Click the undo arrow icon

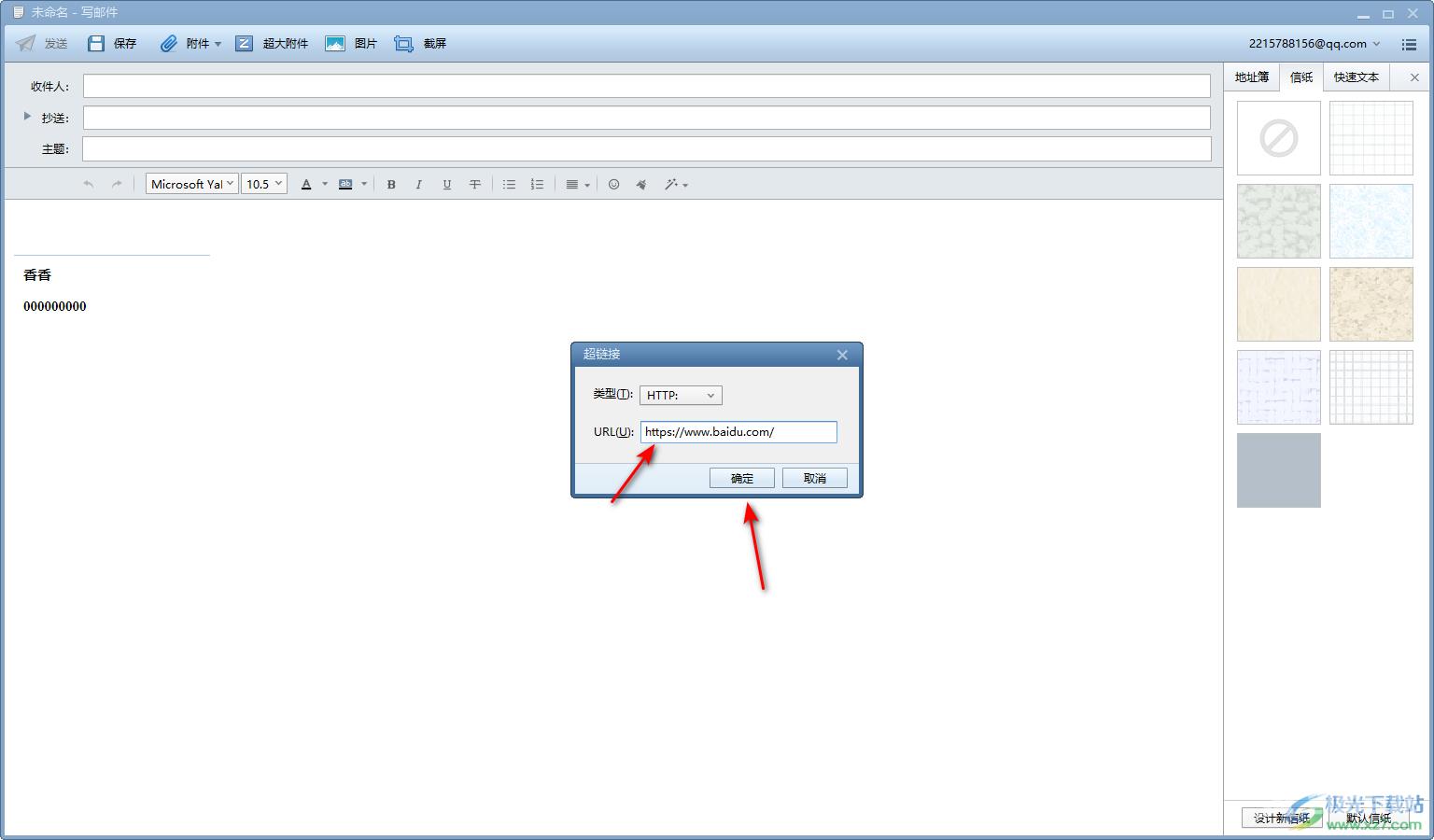click(x=89, y=185)
